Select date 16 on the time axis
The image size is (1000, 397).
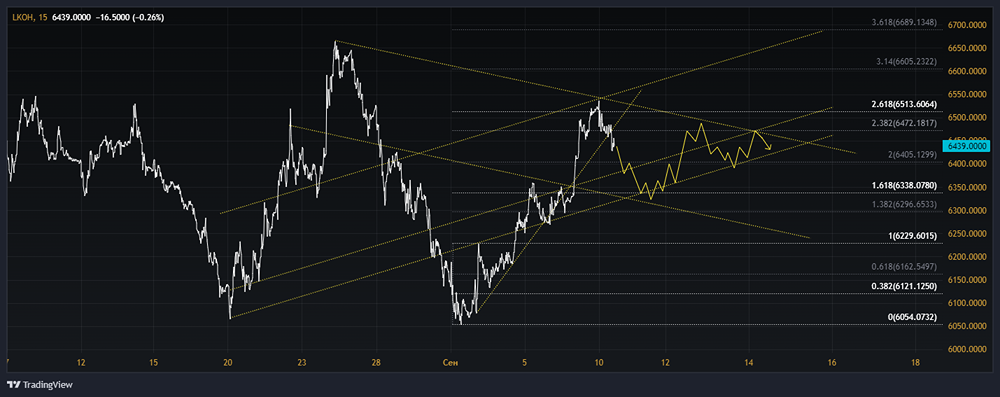point(832,363)
